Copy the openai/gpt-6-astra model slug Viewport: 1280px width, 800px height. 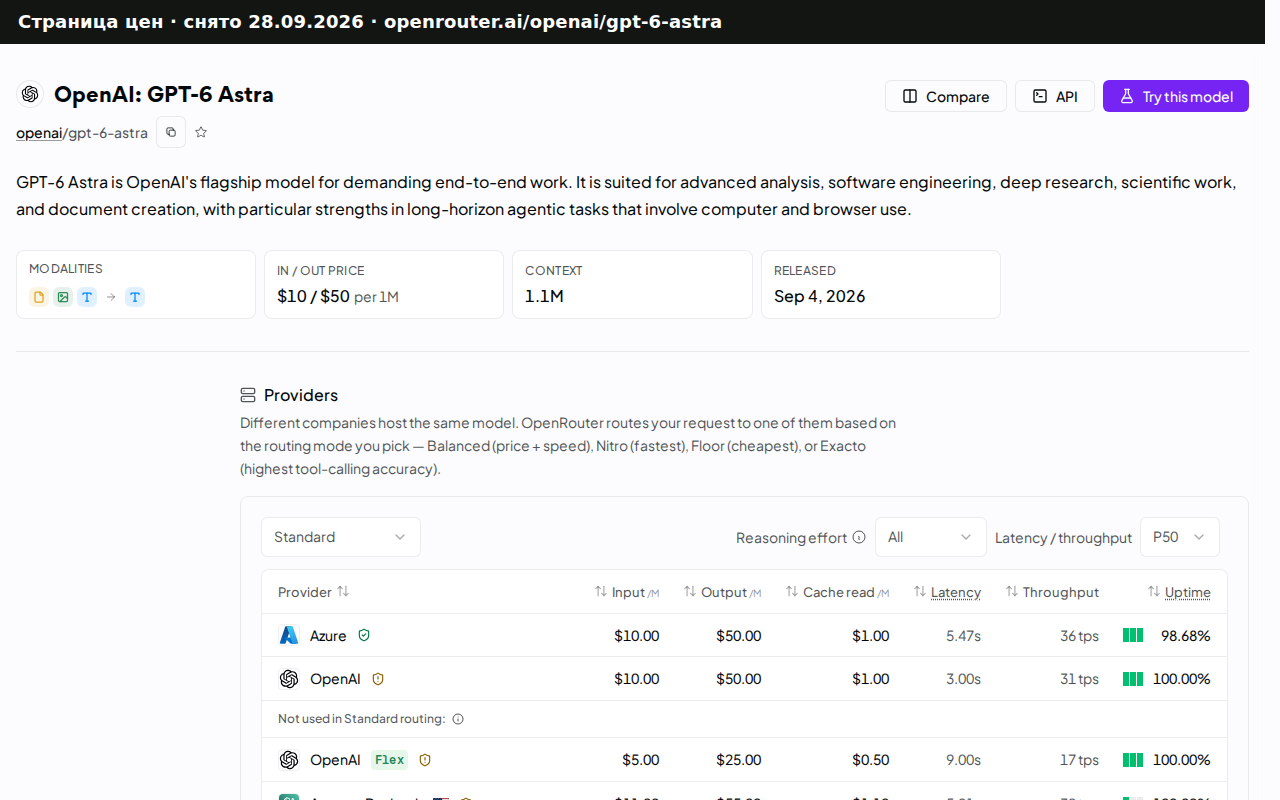(x=171, y=132)
